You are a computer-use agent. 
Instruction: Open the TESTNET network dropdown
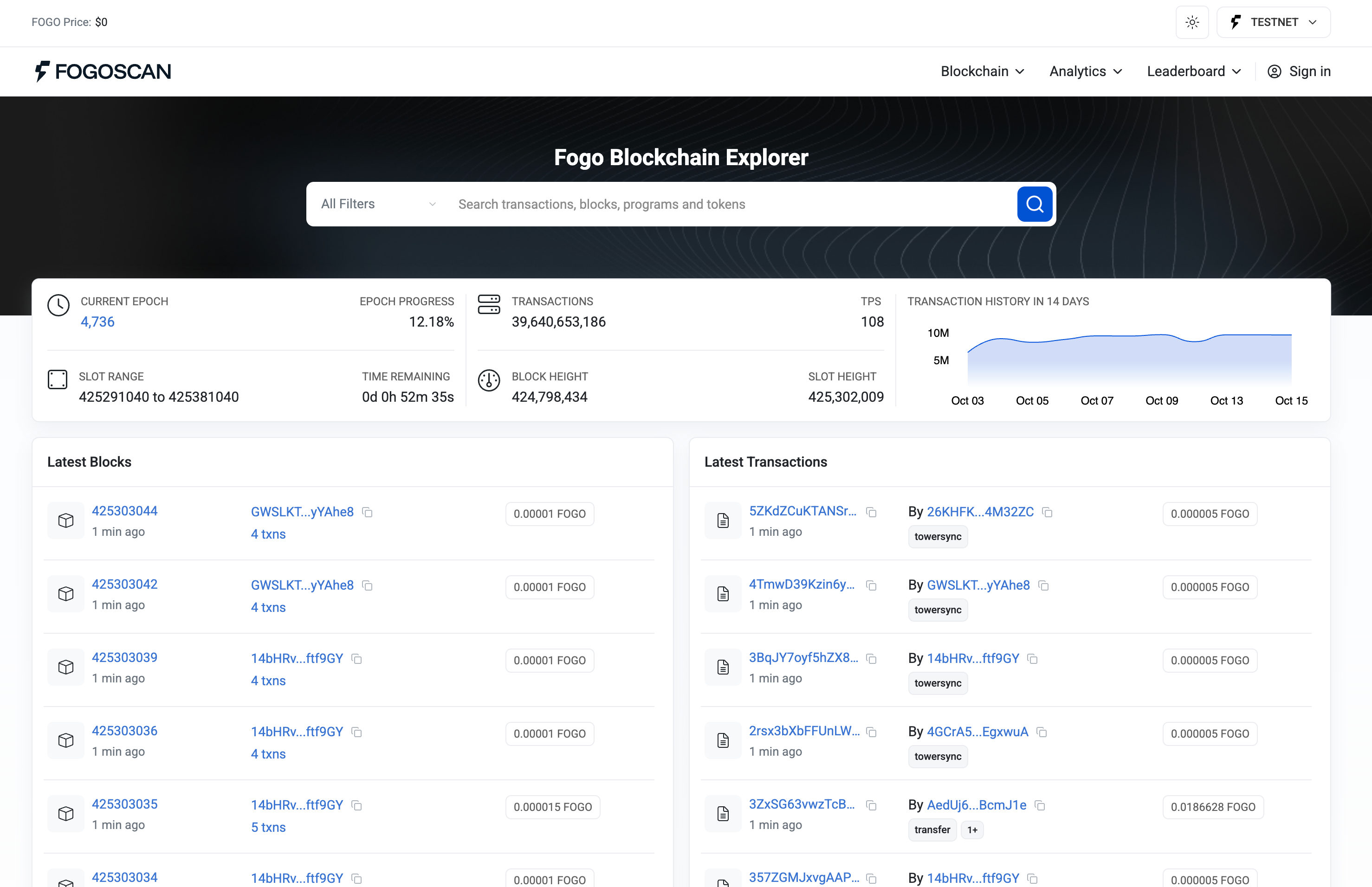pyautogui.click(x=1273, y=22)
